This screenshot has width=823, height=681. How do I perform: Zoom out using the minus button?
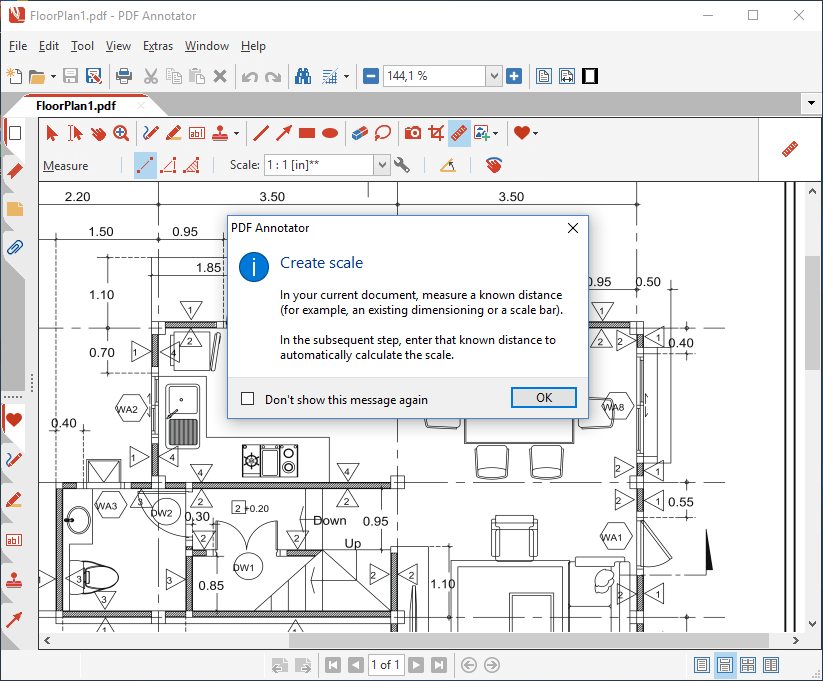coord(371,77)
